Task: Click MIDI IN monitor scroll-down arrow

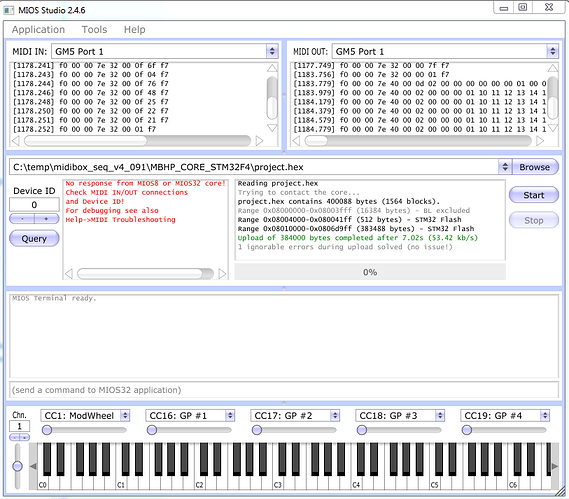Action: [272, 128]
